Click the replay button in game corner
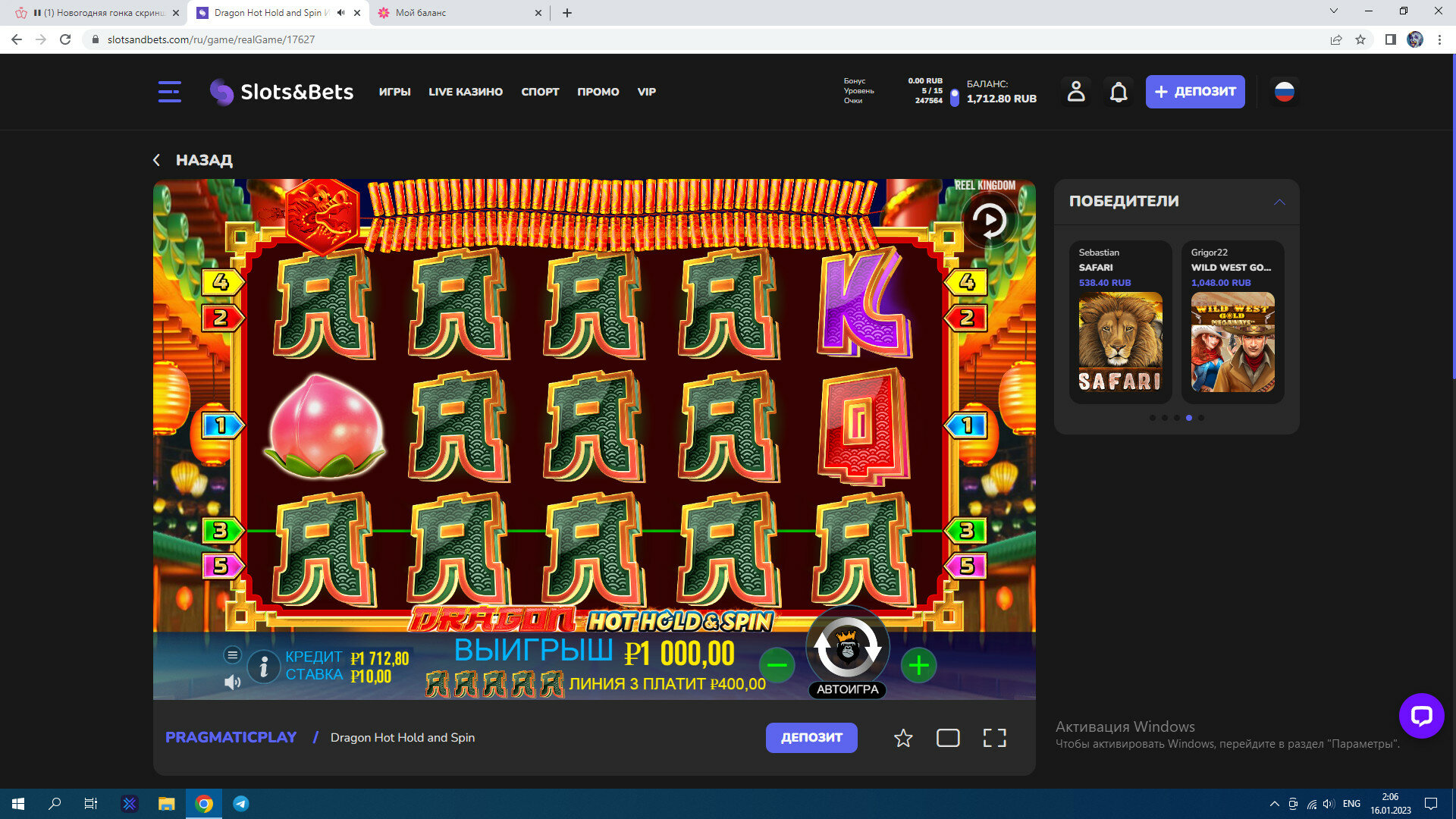The width and height of the screenshot is (1456, 819). [x=990, y=221]
